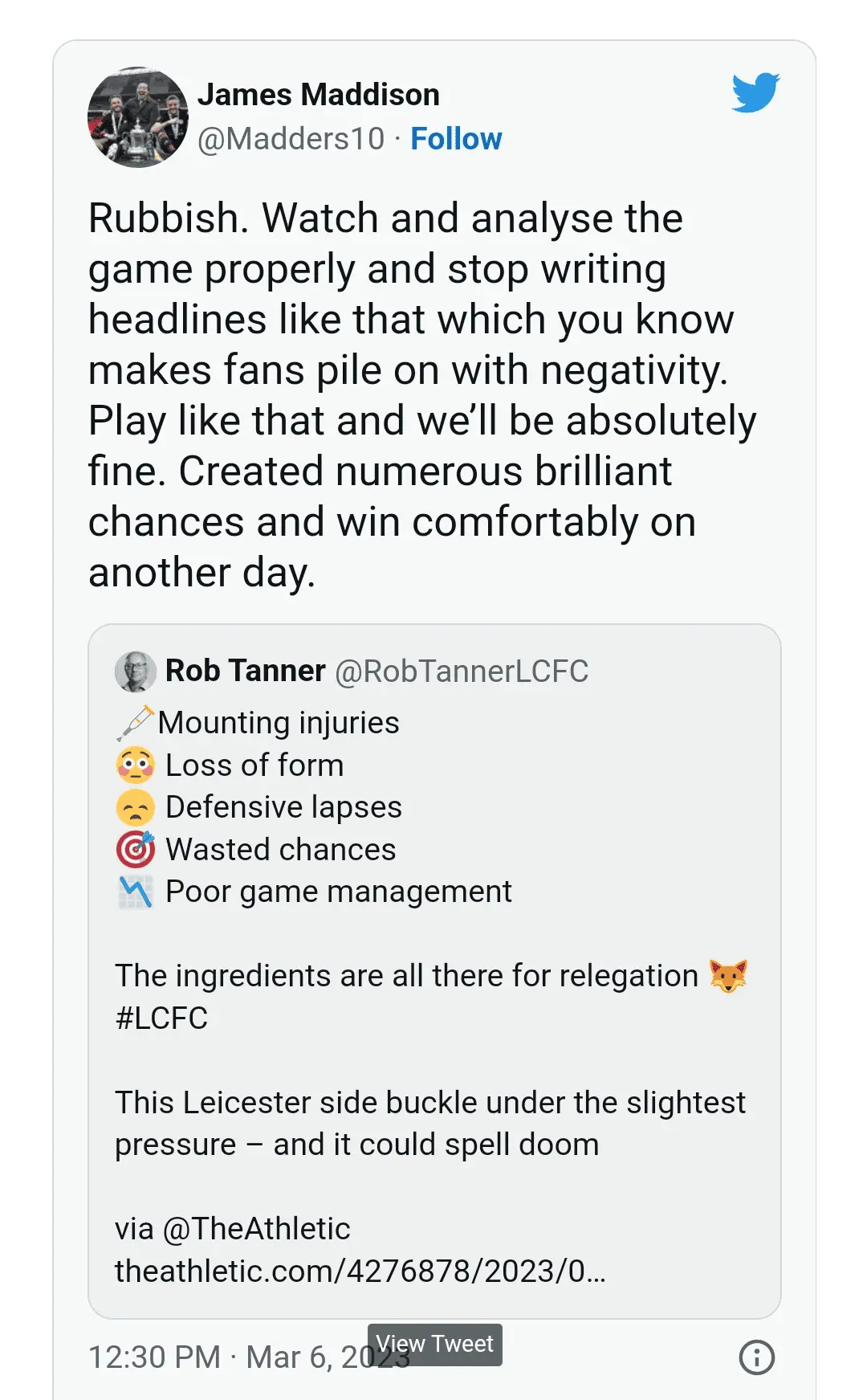Click the flushed face emoji
The width and height of the screenshot is (867, 1400).
(x=136, y=765)
